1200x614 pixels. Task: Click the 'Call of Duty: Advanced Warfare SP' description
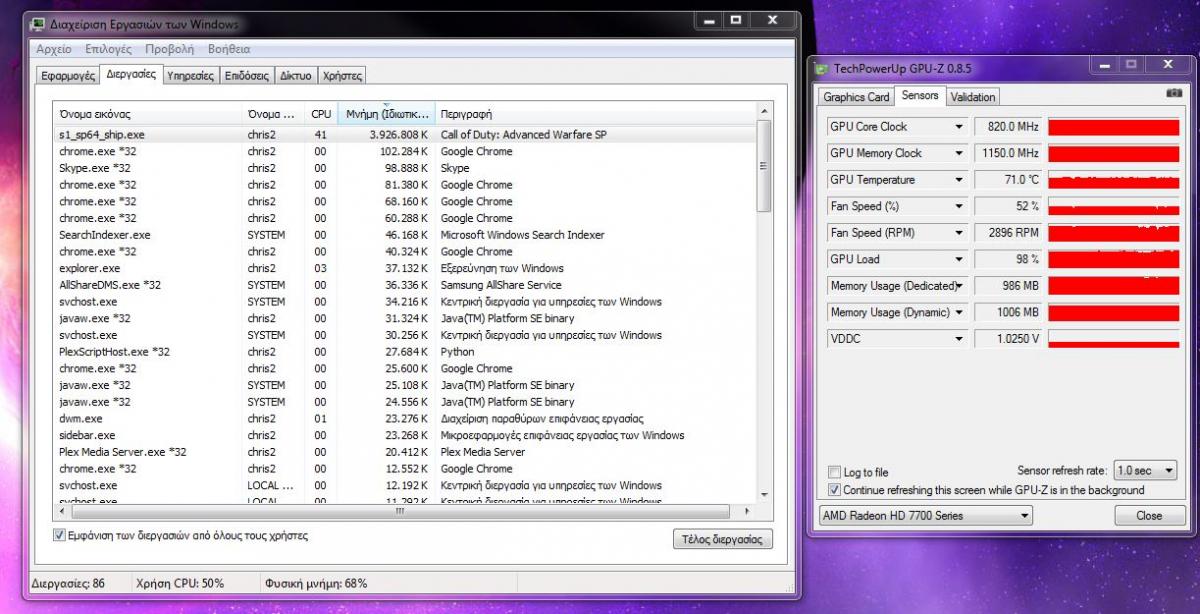coord(524,134)
